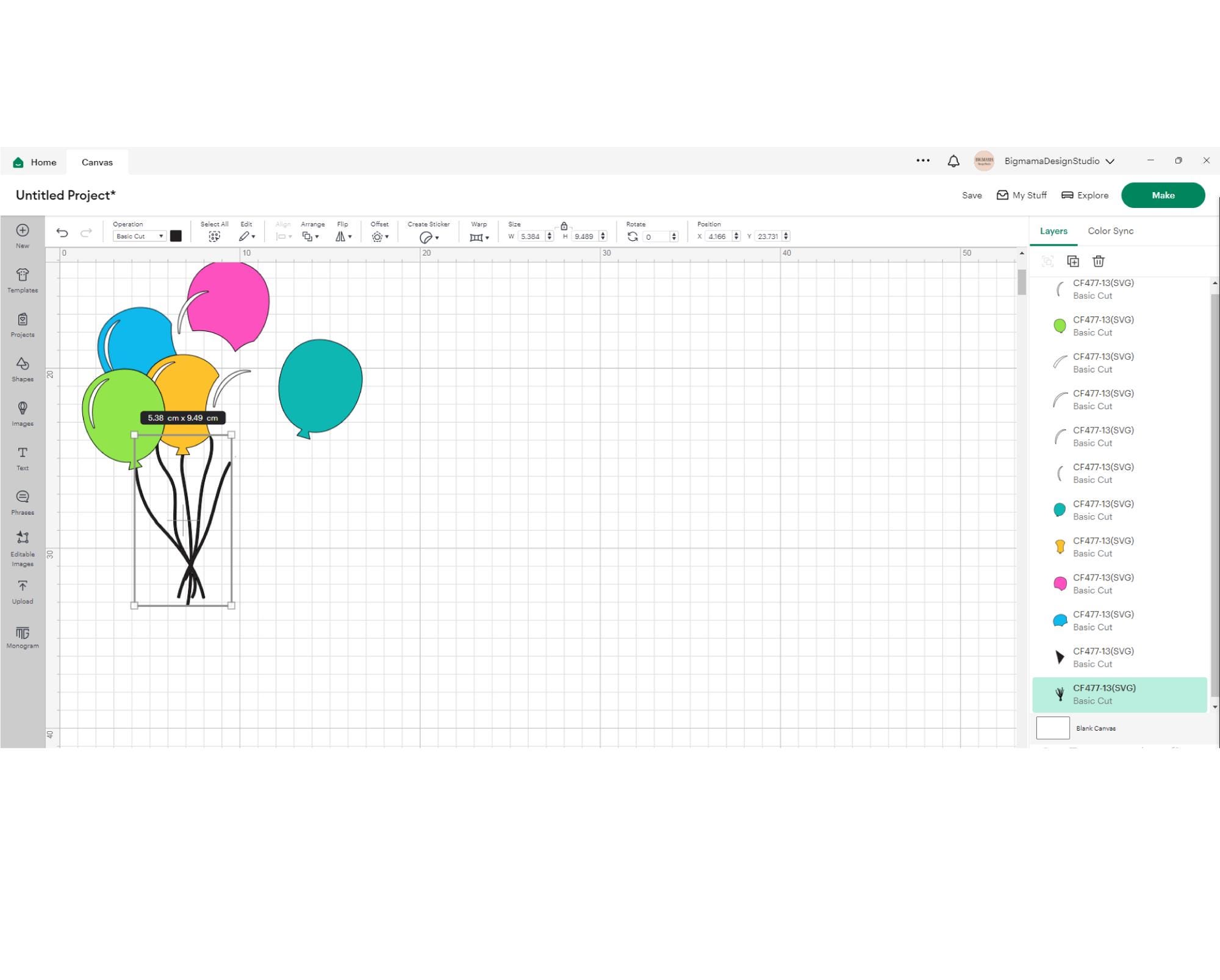Image resolution: width=1220 pixels, height=980 pixels.
Task: Switch to the Canvas tab
Action: tap(97, 162)
